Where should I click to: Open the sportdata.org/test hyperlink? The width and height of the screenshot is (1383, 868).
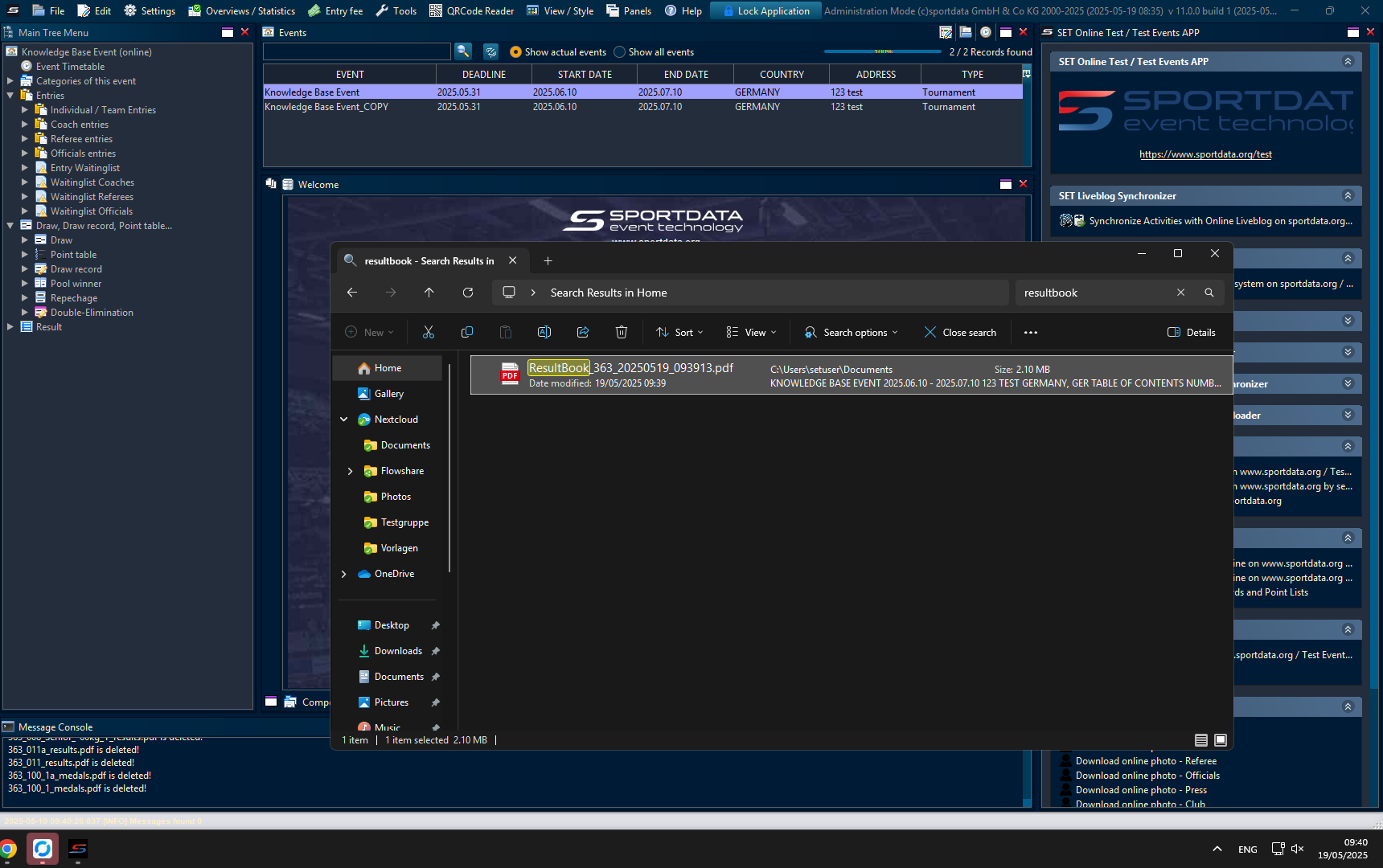click(x=1205, y=154)
